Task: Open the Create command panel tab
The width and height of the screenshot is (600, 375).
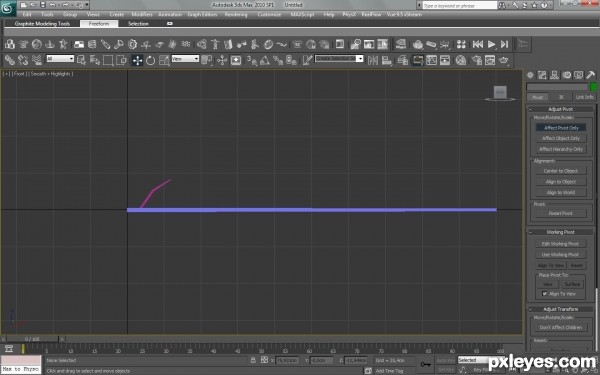Action: tap(530, 75)
